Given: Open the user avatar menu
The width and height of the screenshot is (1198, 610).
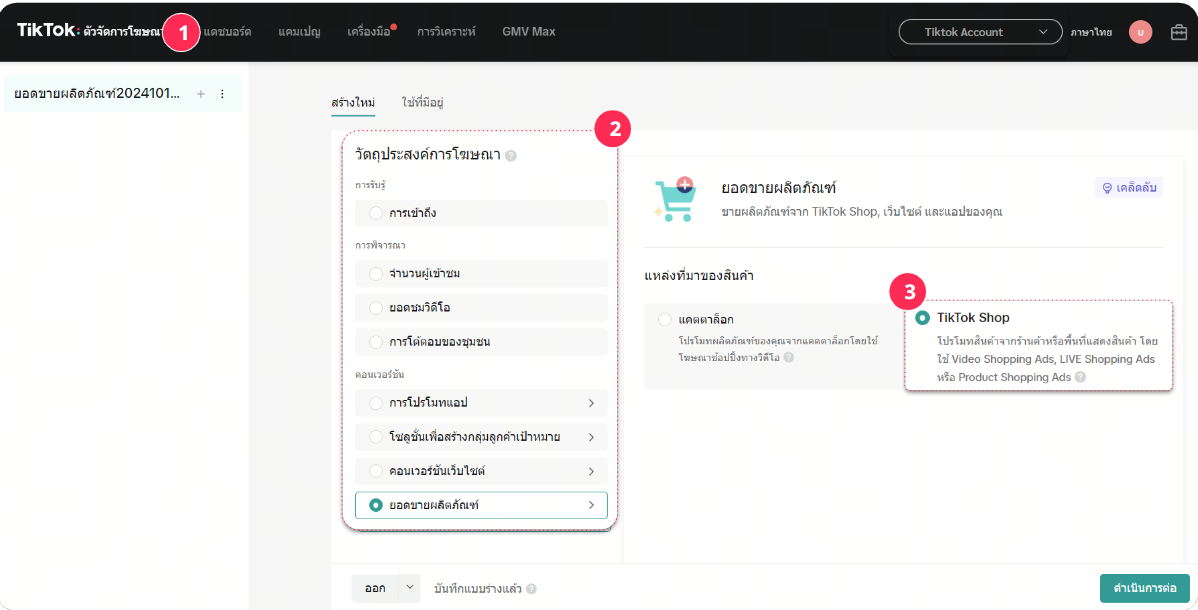Looking at the screenshot, I should [1140, 32].
